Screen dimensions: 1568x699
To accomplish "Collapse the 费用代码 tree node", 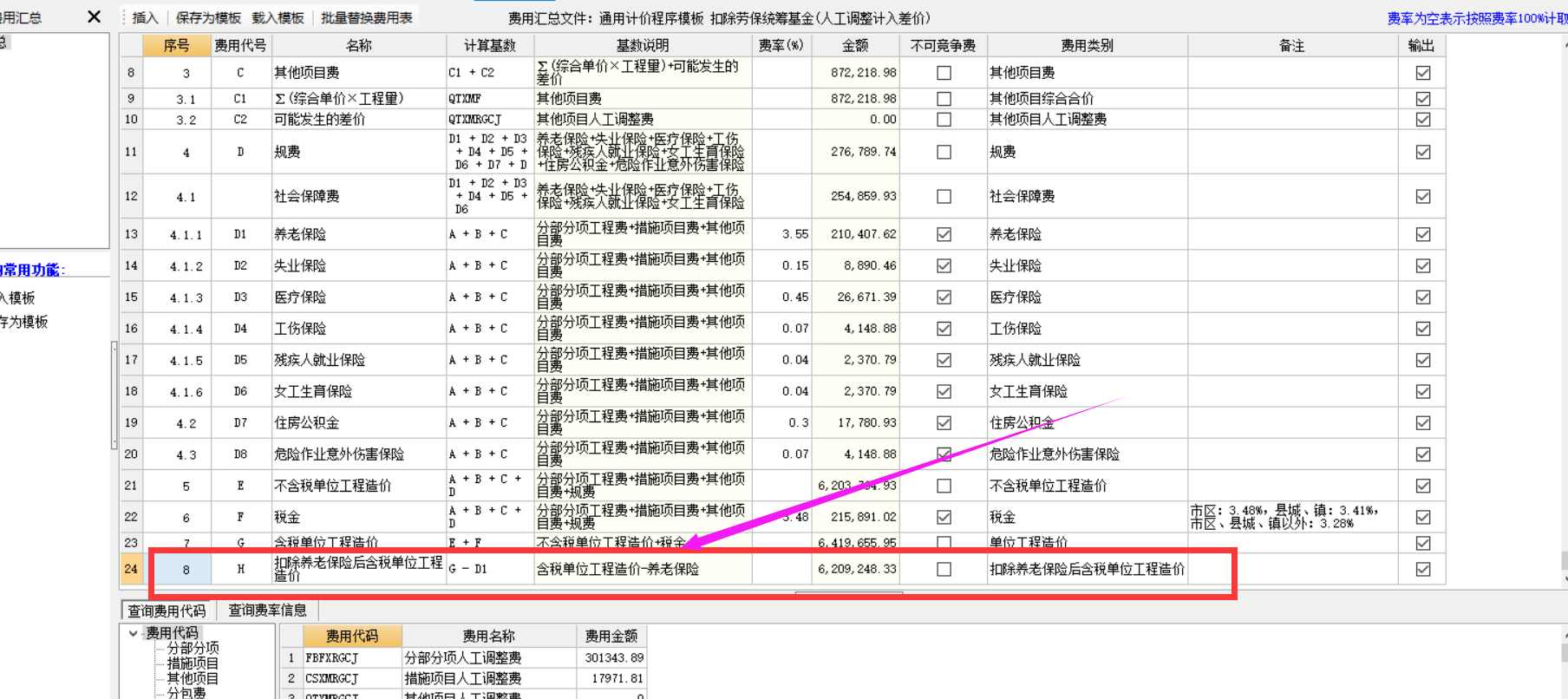I will pos(133,633).
